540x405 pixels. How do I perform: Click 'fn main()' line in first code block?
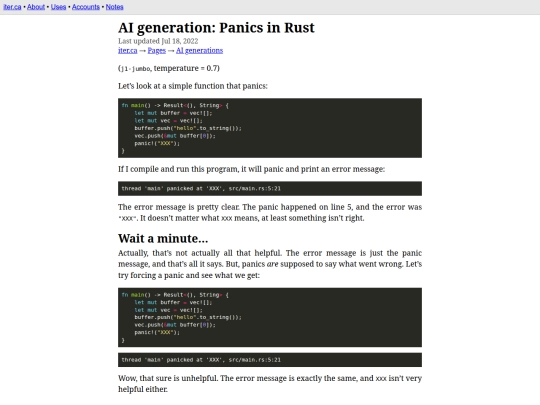click(175, 105)
